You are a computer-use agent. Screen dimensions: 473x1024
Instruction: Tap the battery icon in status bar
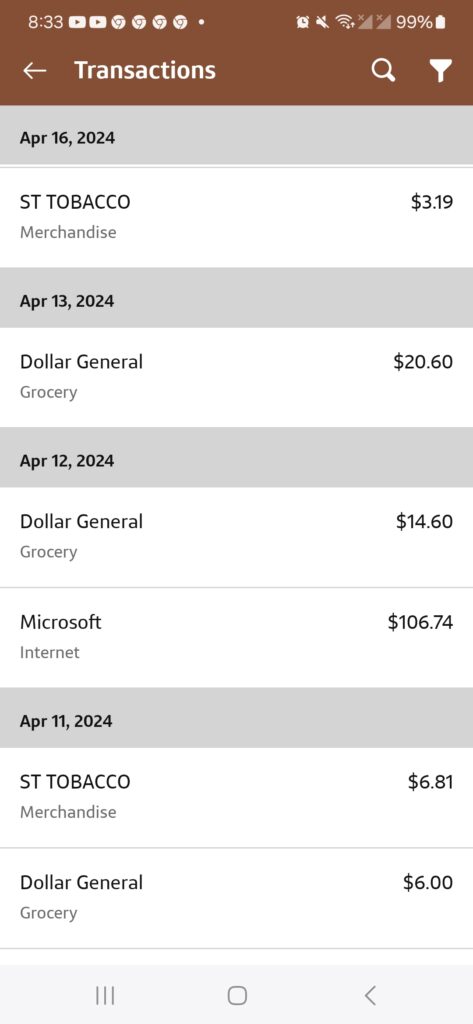(x=440, y=22)
